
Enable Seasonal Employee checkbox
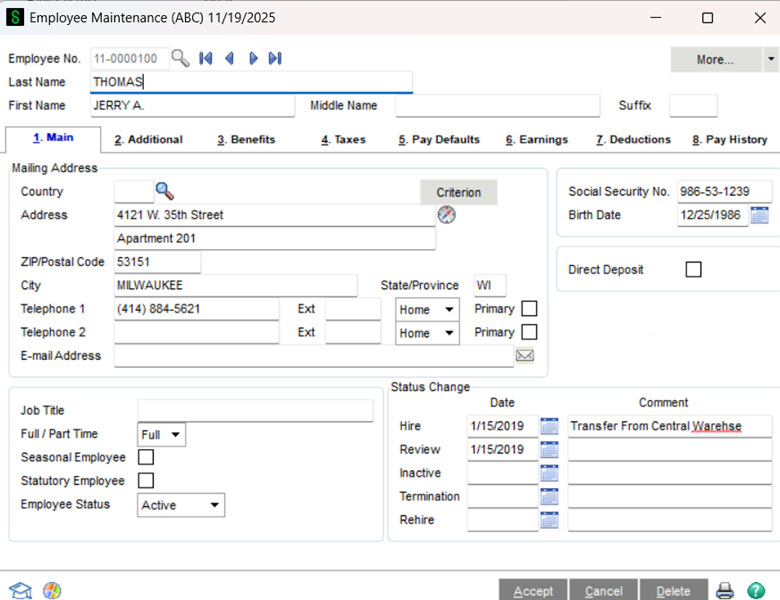click(146, 457)
